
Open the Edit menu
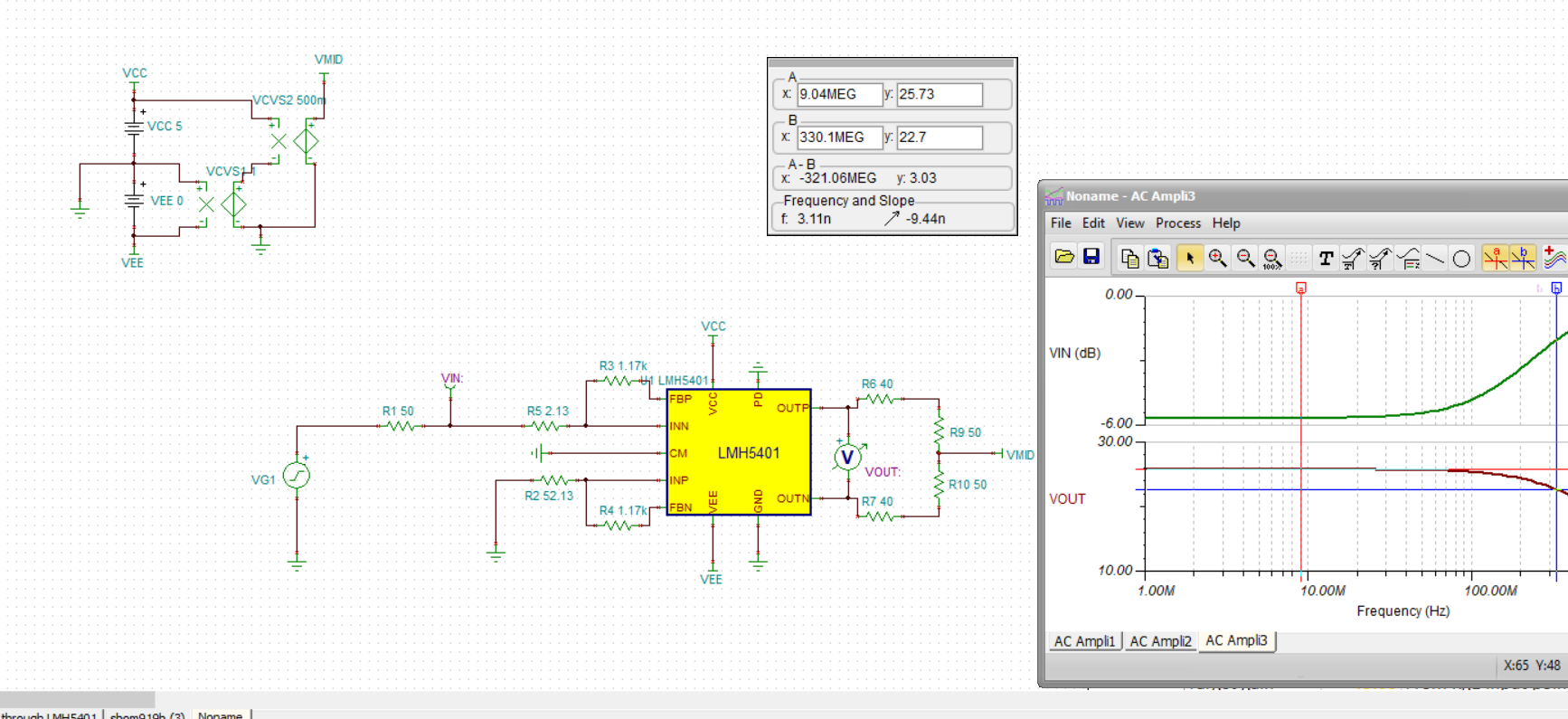point(1093,223)
